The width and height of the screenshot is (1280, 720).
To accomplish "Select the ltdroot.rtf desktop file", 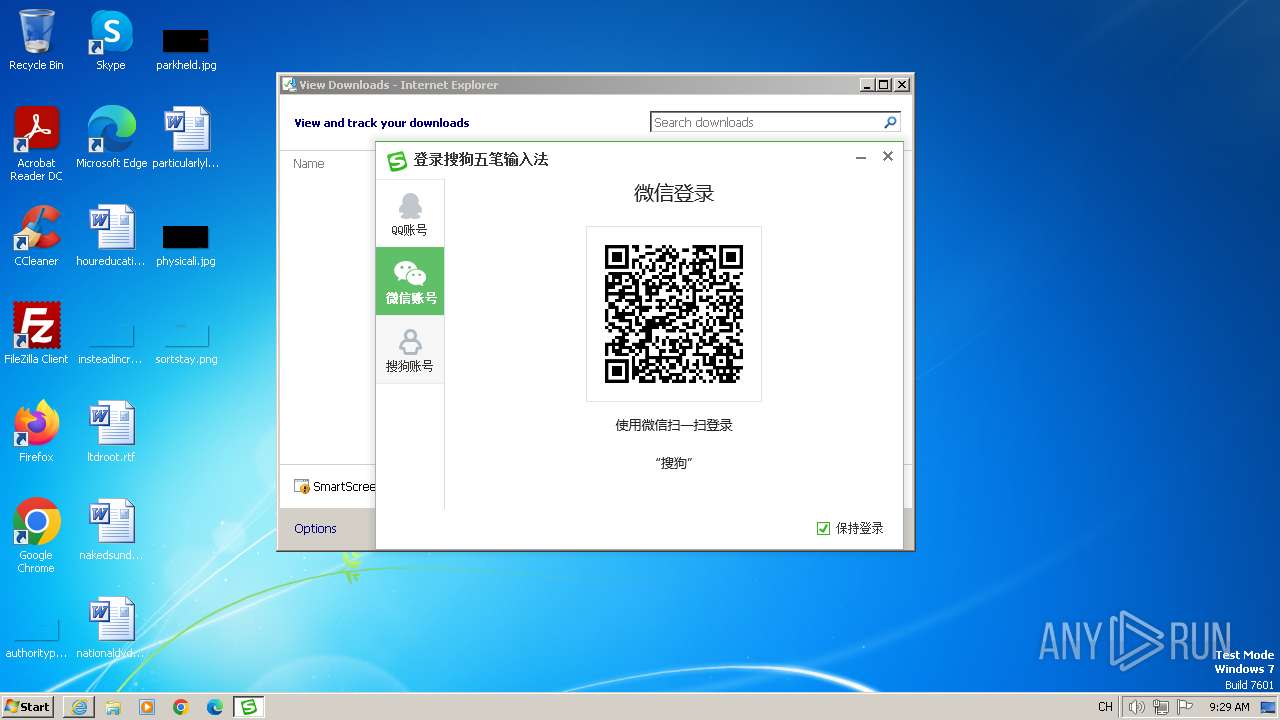I will coord(111,432).
